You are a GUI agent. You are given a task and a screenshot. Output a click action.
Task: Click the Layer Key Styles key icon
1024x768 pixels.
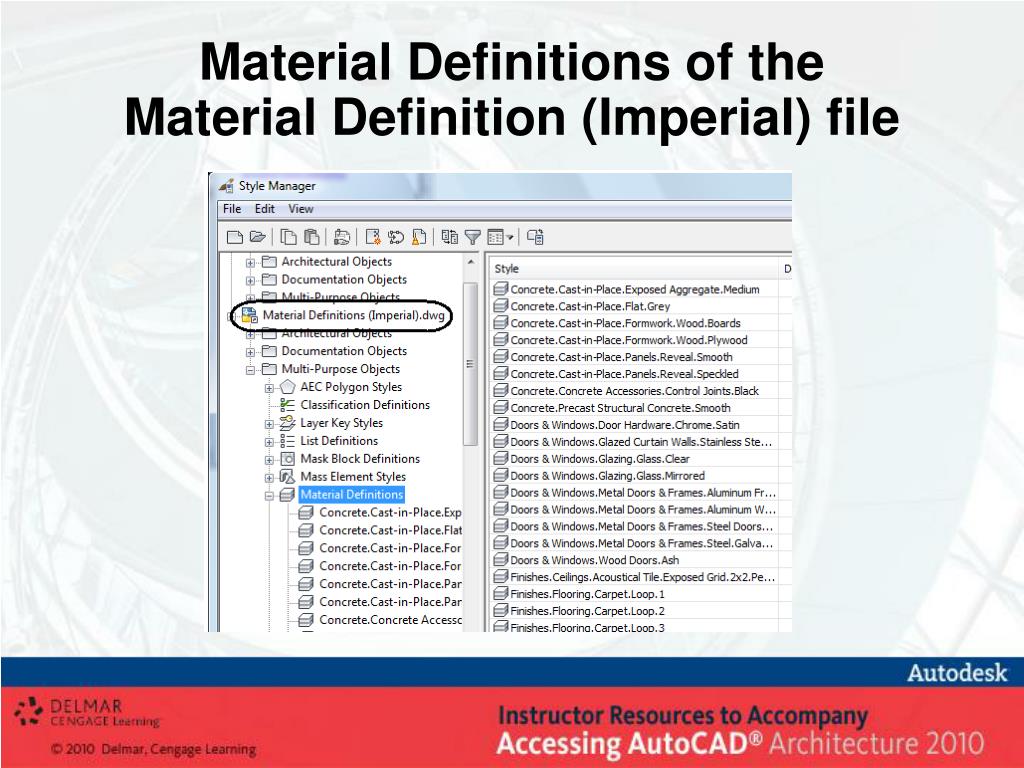tap(287, 423)
